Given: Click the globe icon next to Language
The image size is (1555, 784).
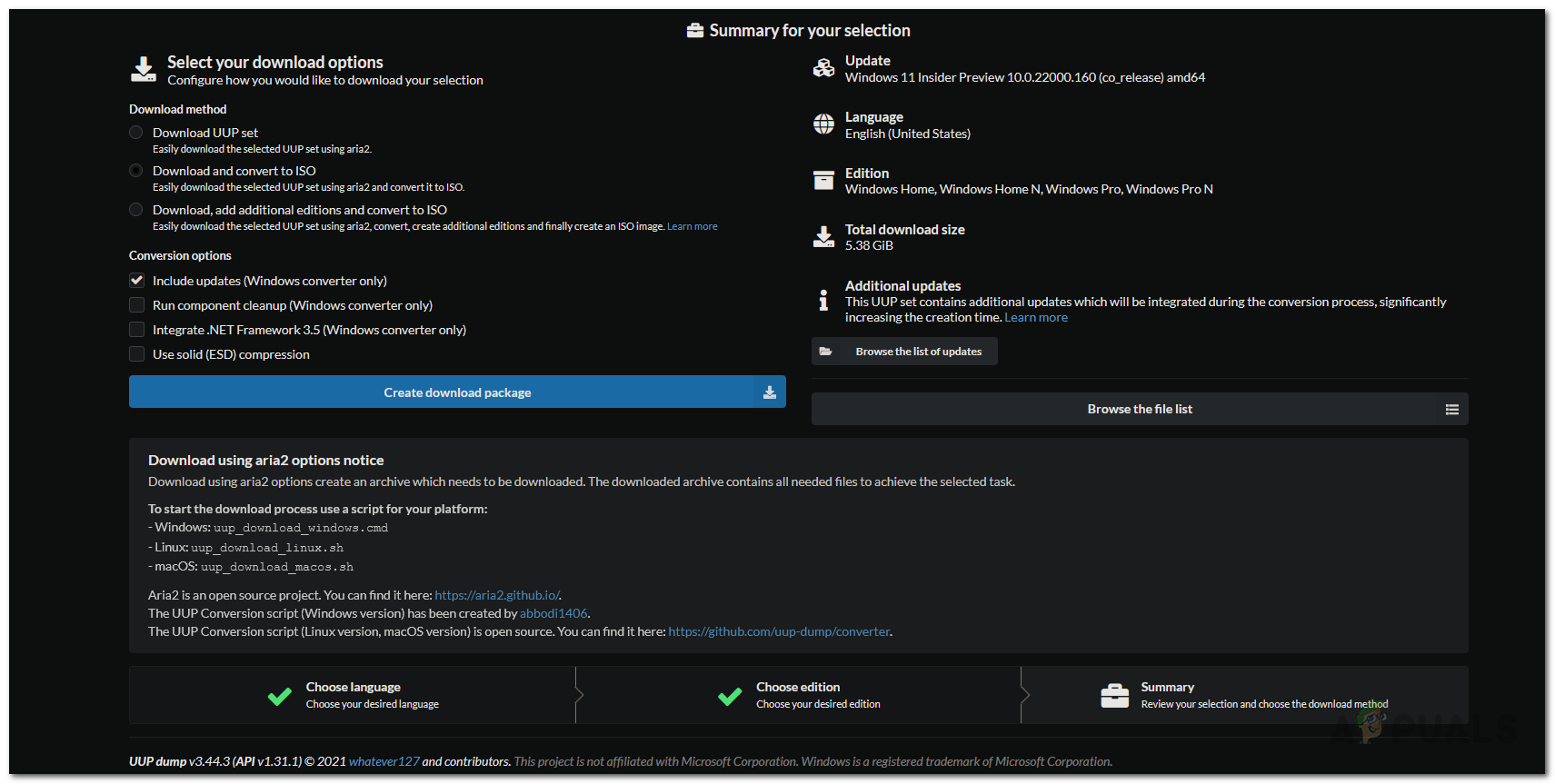Looking at the screenshot, I should tap(823, 124).
